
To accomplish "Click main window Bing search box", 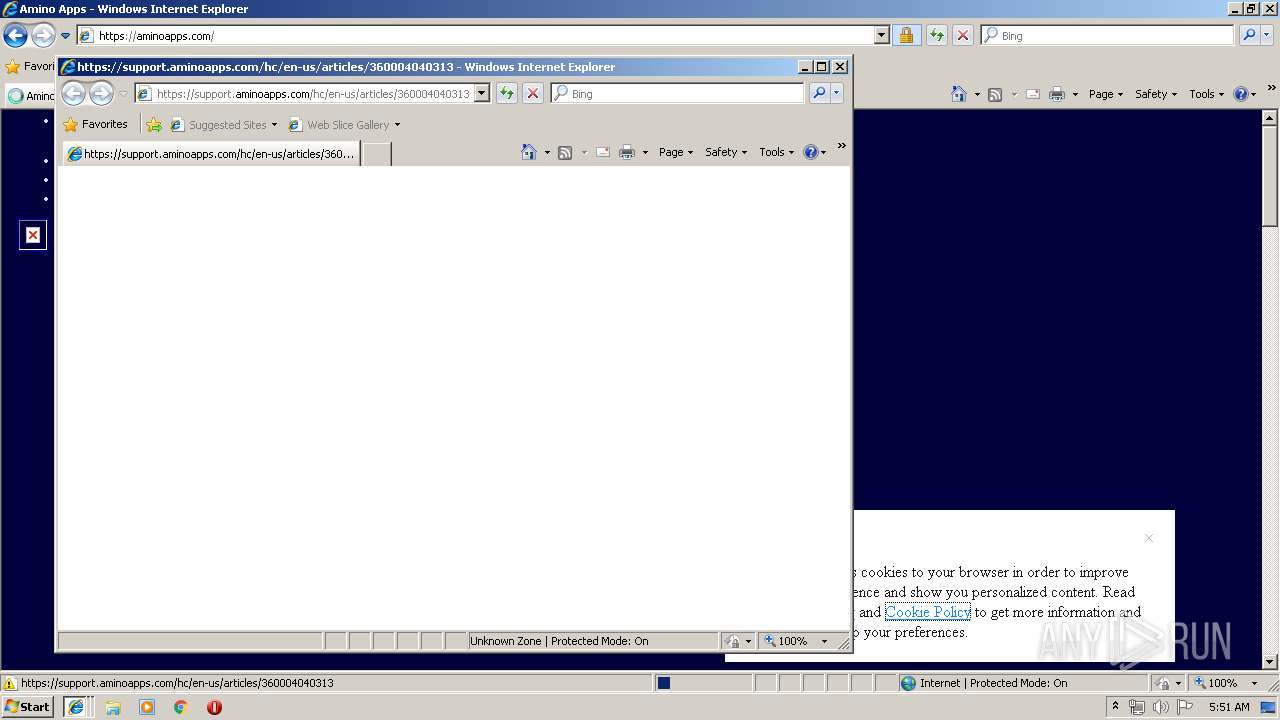I will tap(1107, 35).
